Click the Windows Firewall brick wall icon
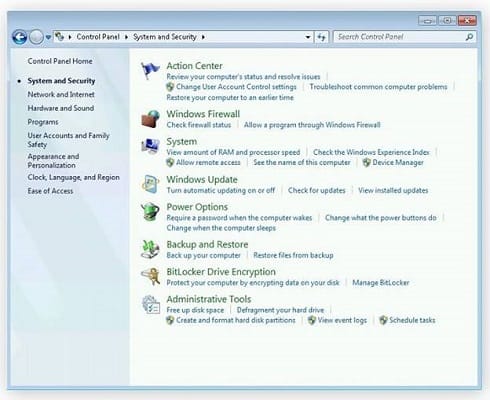Screen dimensions: 490x400 tap(150, 119)
